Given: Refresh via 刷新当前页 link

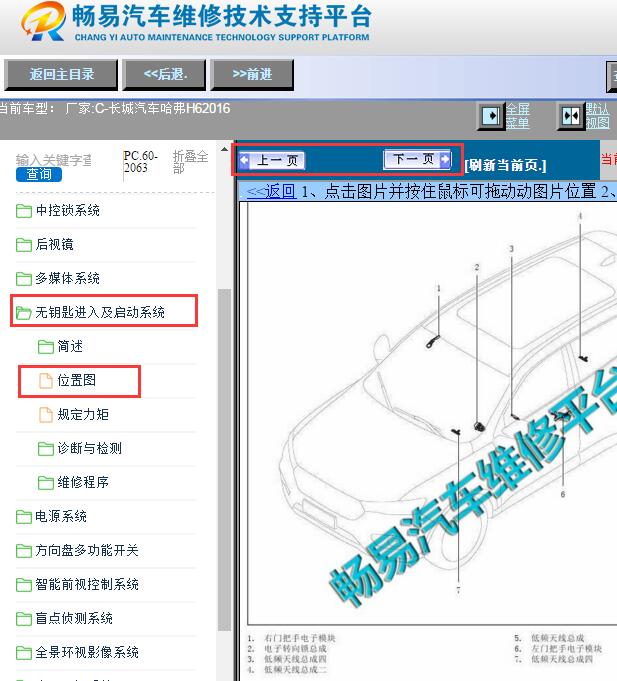Looking at the screenshot, I should [505, 165].
